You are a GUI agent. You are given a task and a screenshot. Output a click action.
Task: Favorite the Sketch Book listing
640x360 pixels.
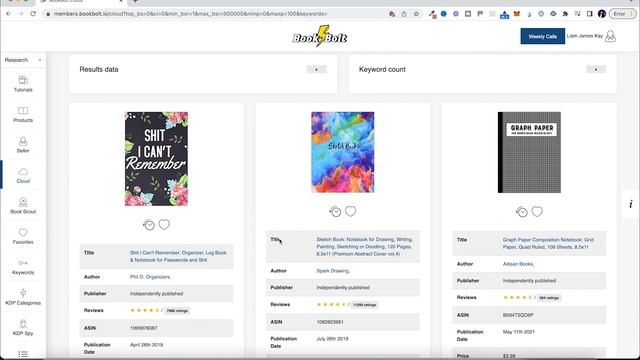(x=351, y=211)
